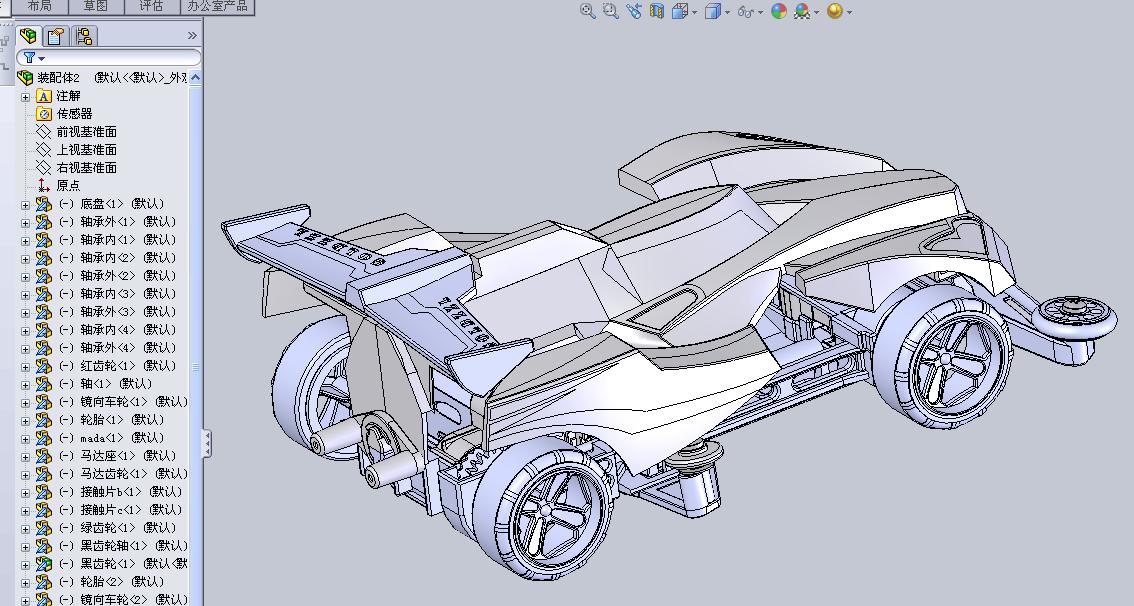Select 轮胎<2> component
Viewport: 1134px width, 606px height.
pyautogui.click(x=111, y=581)
